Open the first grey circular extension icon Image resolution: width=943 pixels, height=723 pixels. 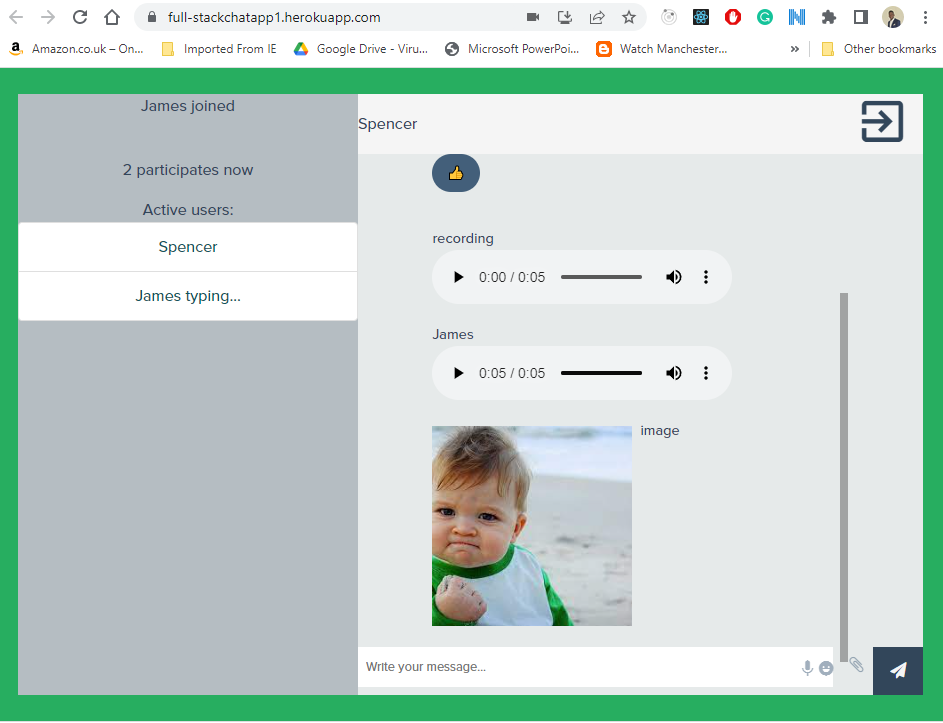(669, 17)
